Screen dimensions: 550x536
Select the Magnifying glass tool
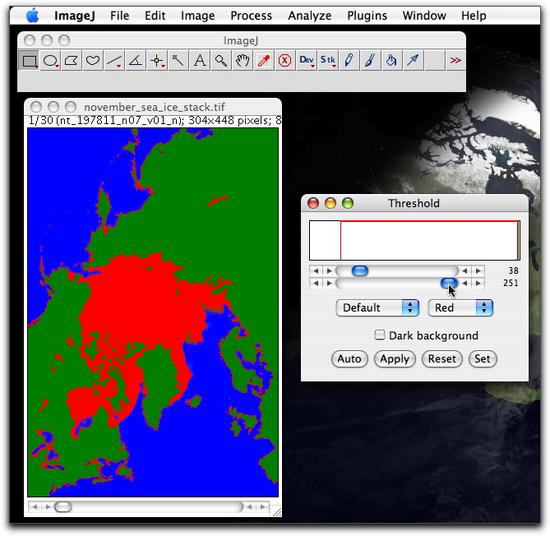pyautogui.click(x=221, y=61)
